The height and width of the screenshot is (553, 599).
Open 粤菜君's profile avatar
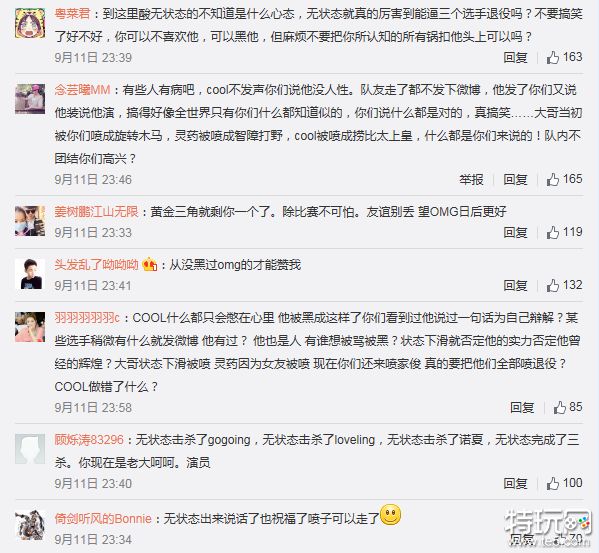[x=30, y=23]
